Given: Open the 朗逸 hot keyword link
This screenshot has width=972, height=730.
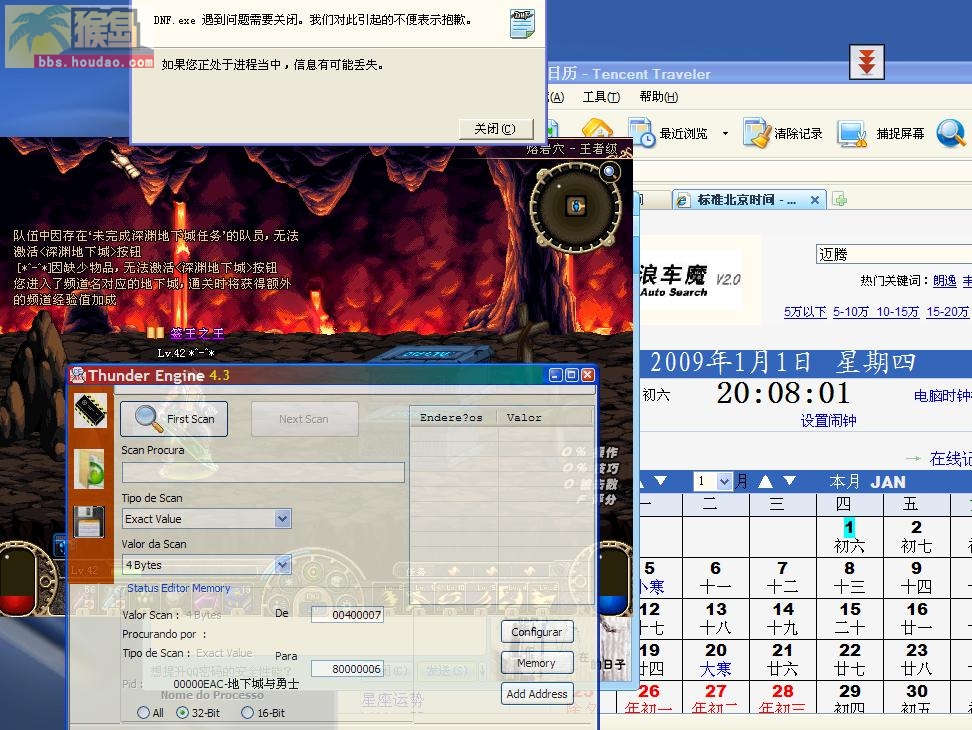Looking at the screenshot, I should [x=945, y=281].
